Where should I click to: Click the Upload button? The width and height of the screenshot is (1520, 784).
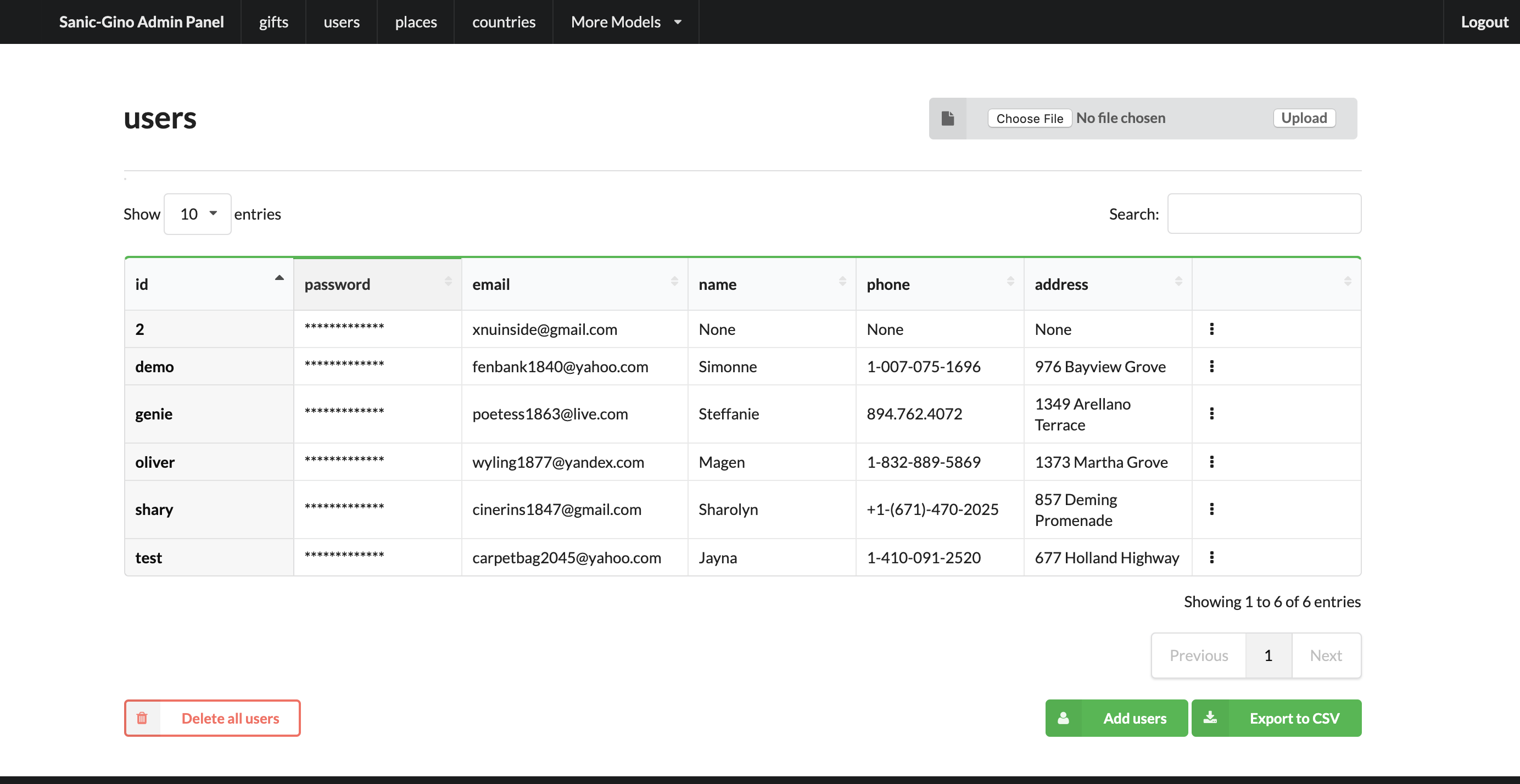[x=1304, y=118]
